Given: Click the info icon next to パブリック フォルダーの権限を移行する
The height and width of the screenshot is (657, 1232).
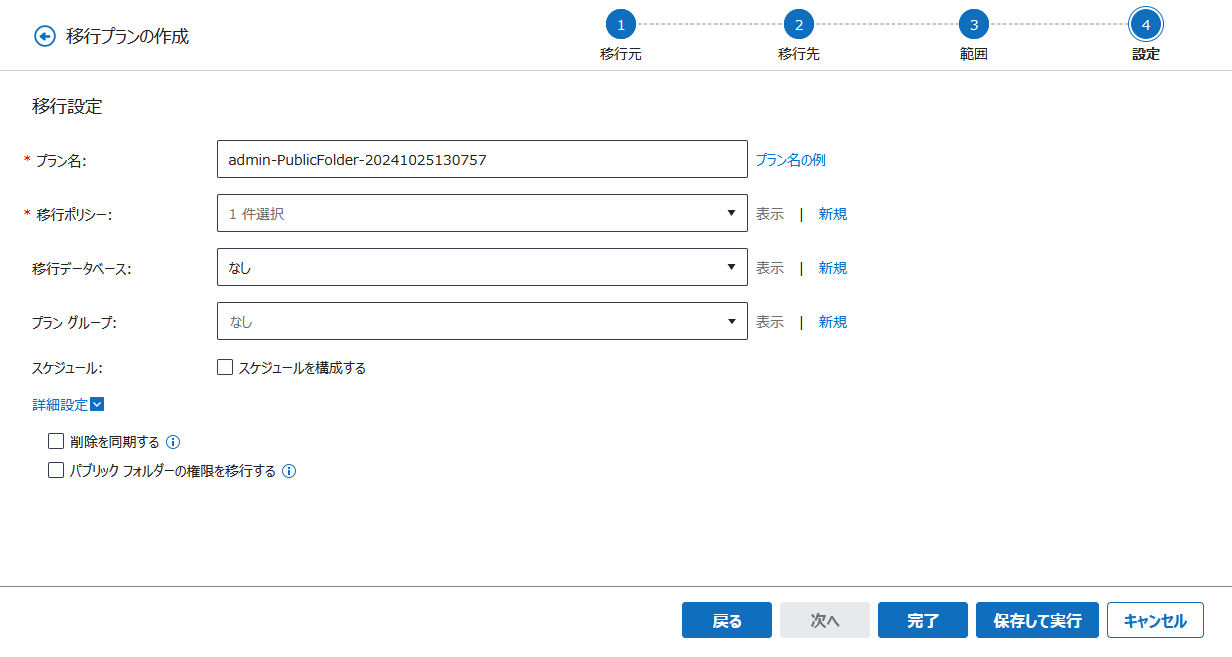Looking at the screenshot, I should coord(289,471).
